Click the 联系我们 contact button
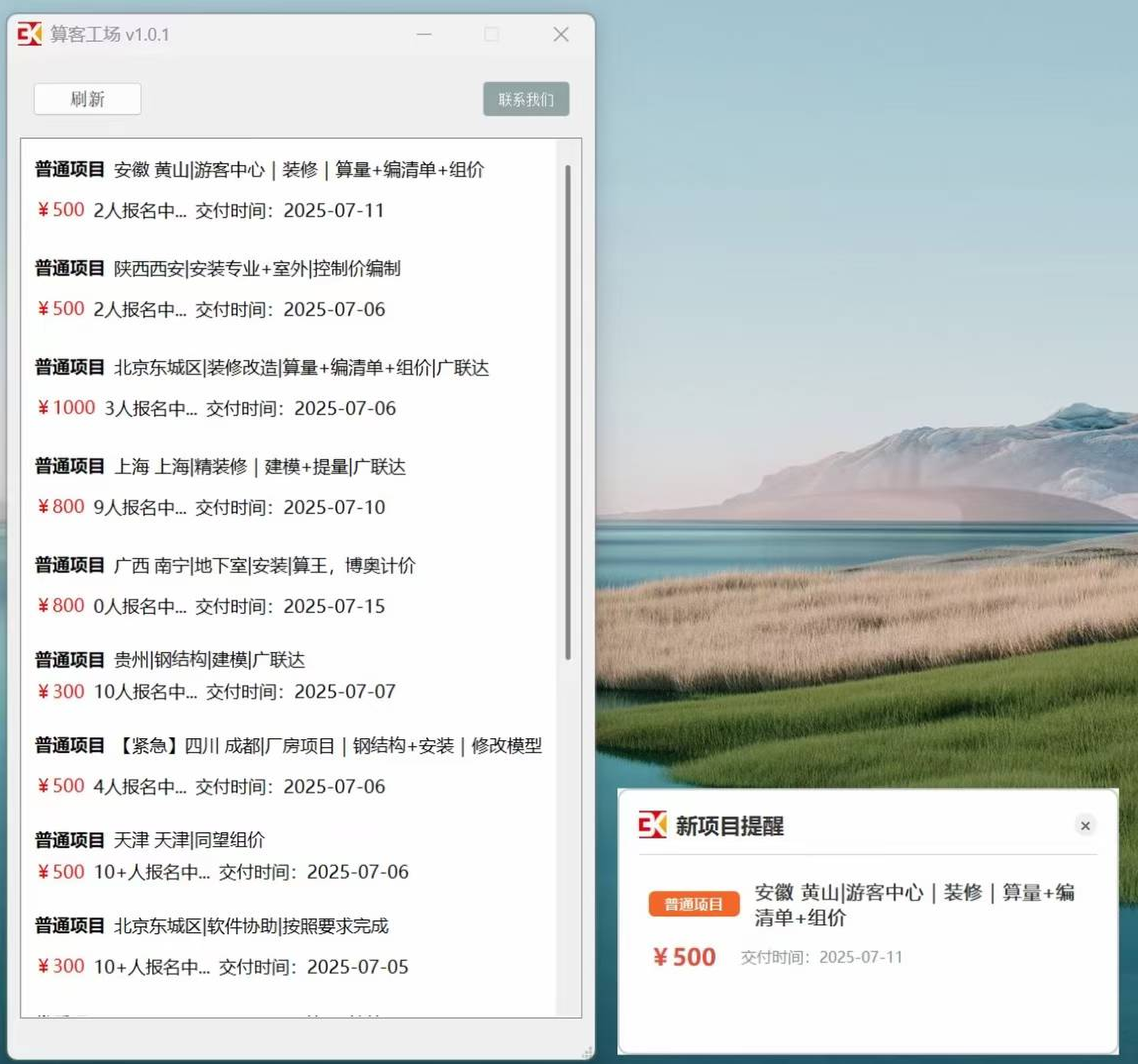 525,99
